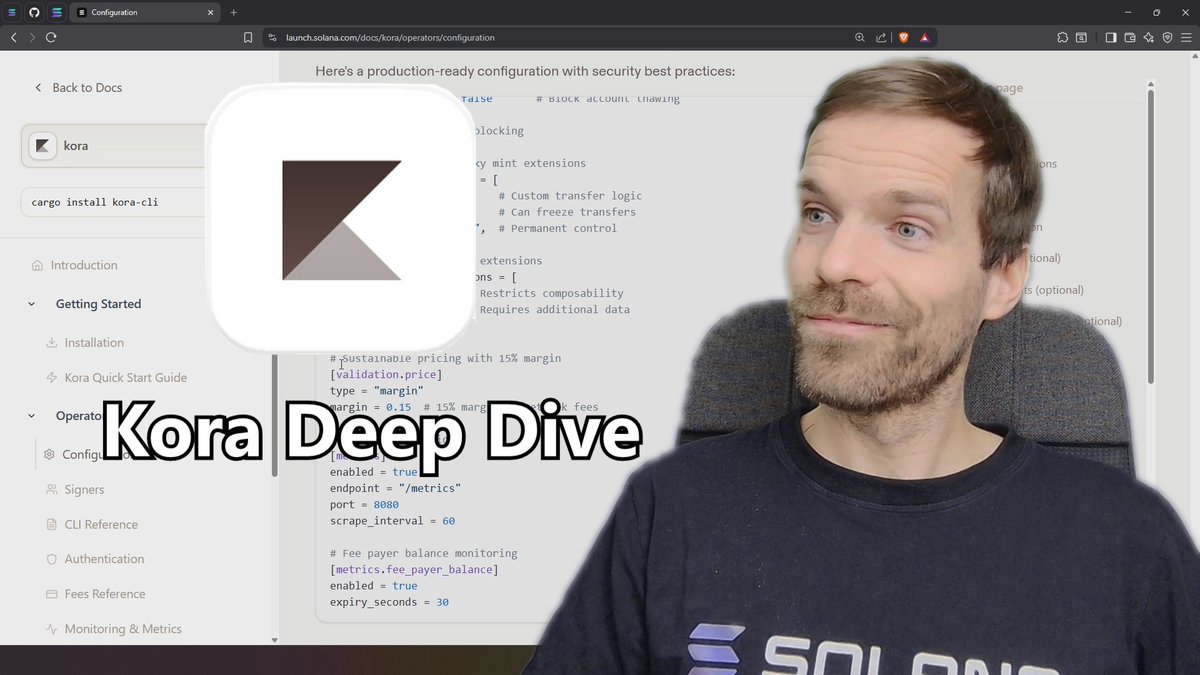Click the "# Permanent control" comment
Screen dimensions: 1200x675
point(557,228)
